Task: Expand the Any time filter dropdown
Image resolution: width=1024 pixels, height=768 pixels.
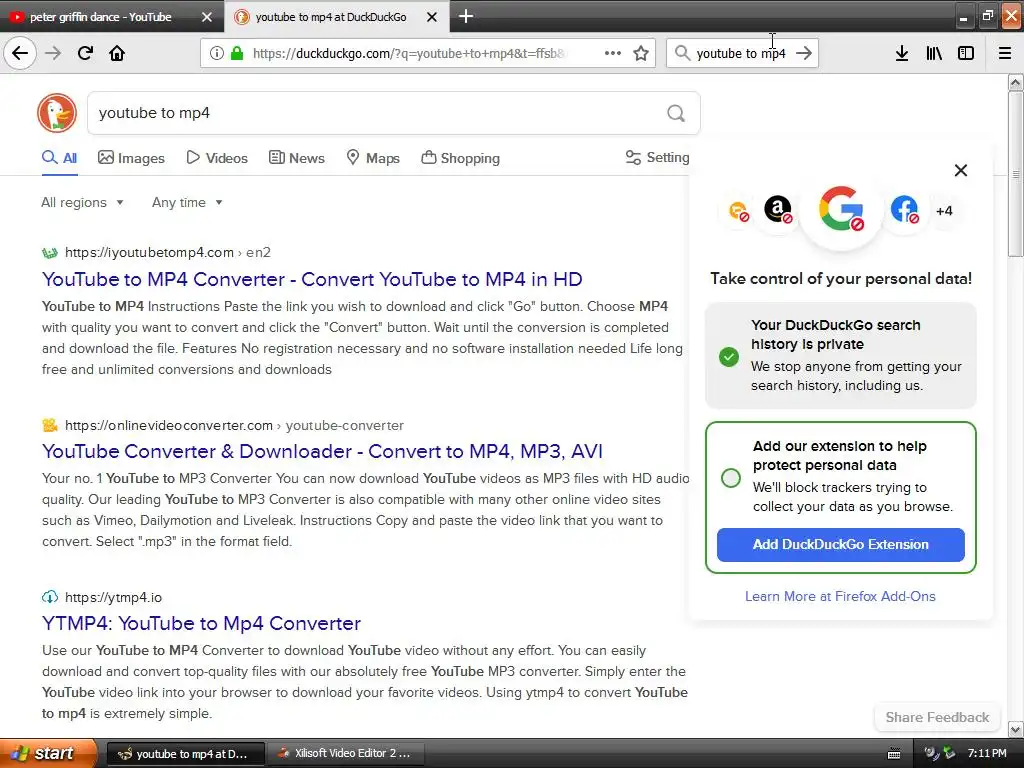Action: click(187, 202)
